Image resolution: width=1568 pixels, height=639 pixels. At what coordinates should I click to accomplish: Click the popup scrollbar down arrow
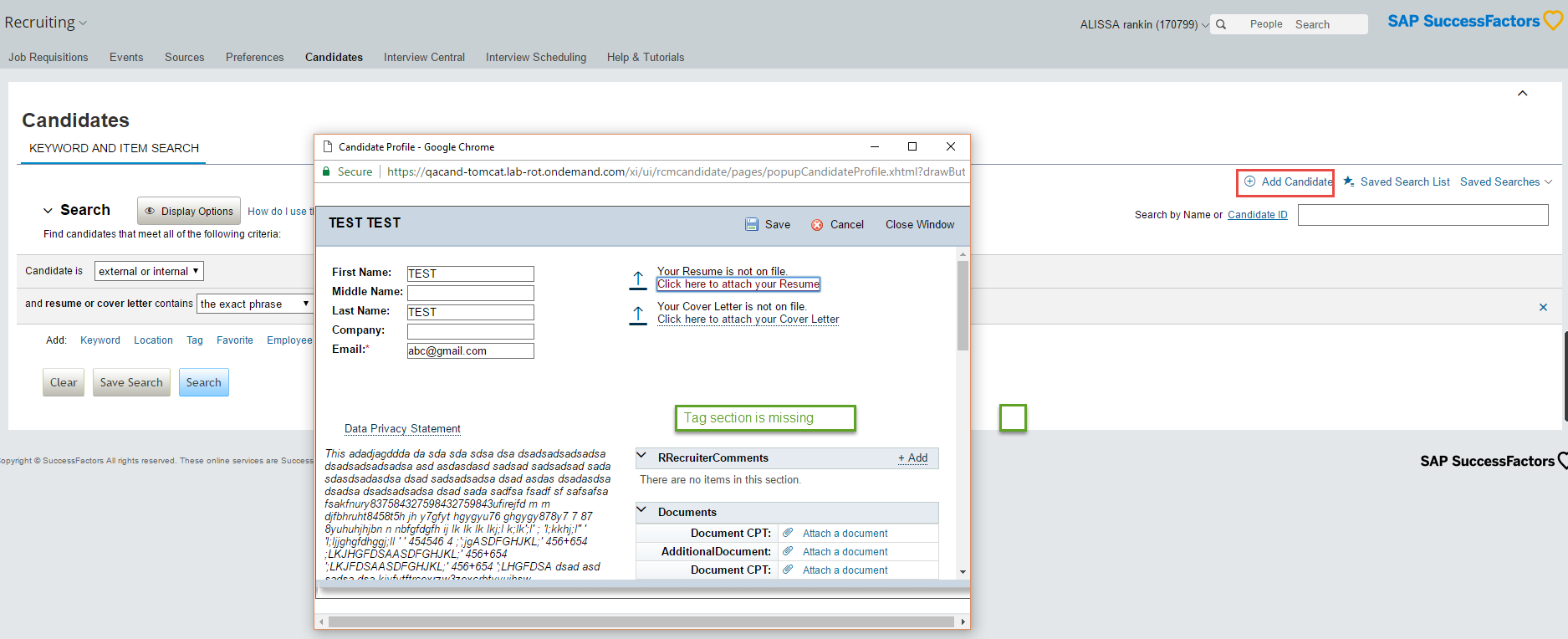click(963, 572)
